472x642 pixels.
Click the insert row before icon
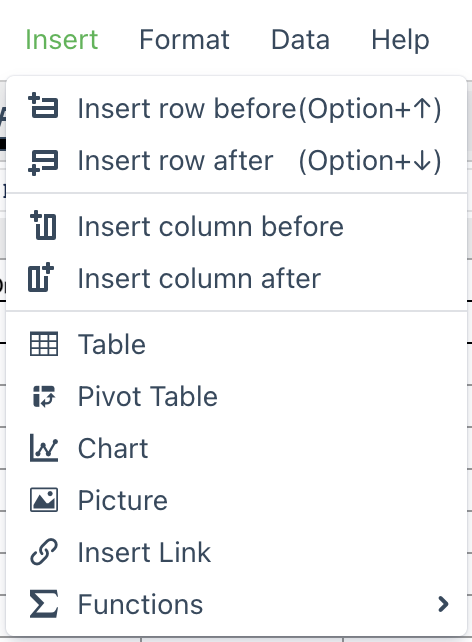click(43, 106)
